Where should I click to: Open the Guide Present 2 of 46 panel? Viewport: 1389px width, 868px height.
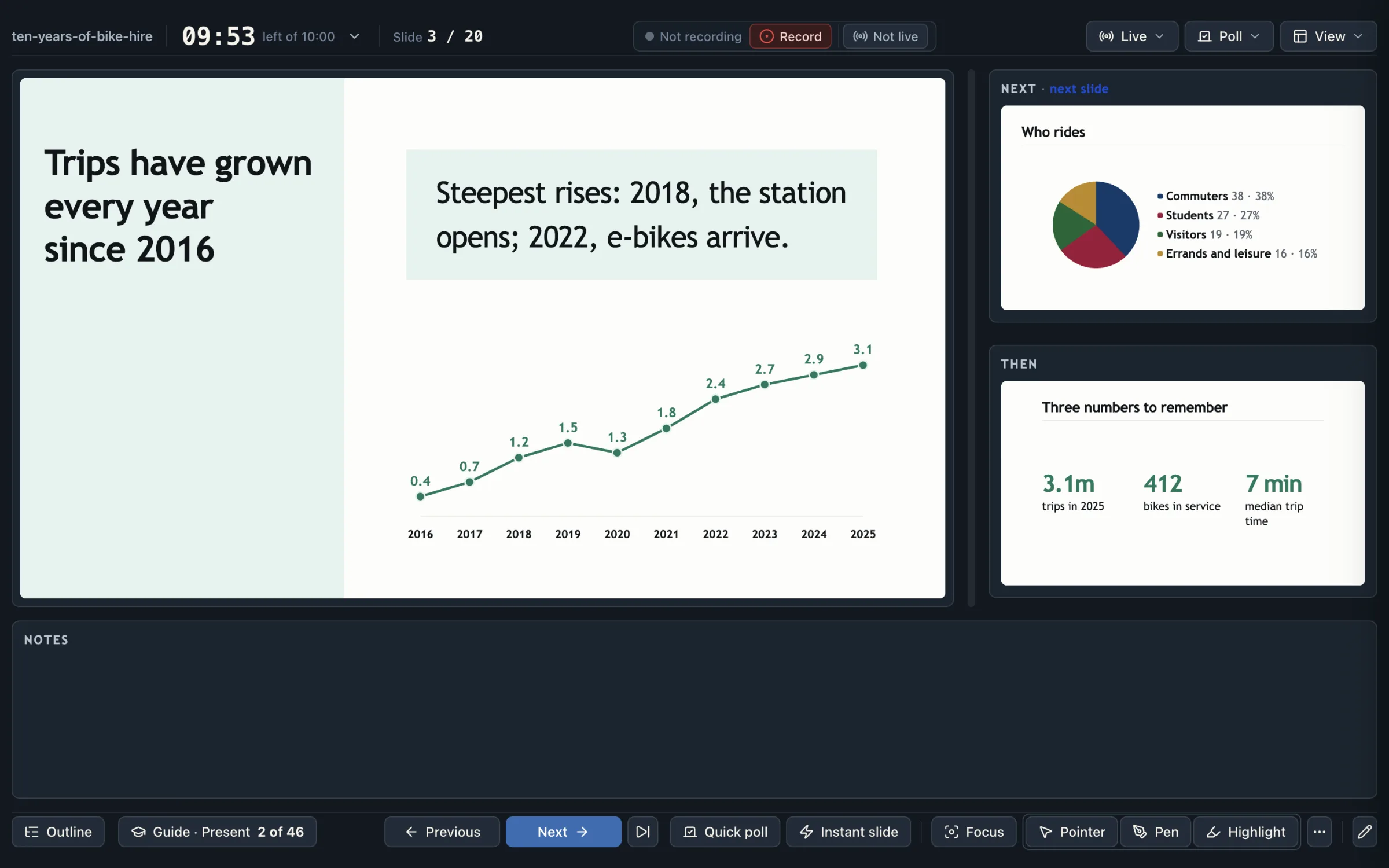pos(217,832)
